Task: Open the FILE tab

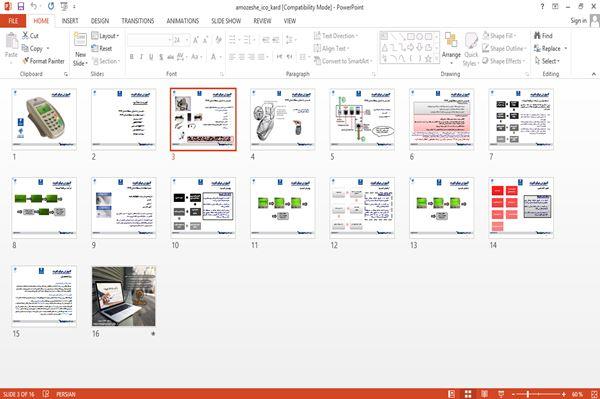Action: tap(13, 21)
